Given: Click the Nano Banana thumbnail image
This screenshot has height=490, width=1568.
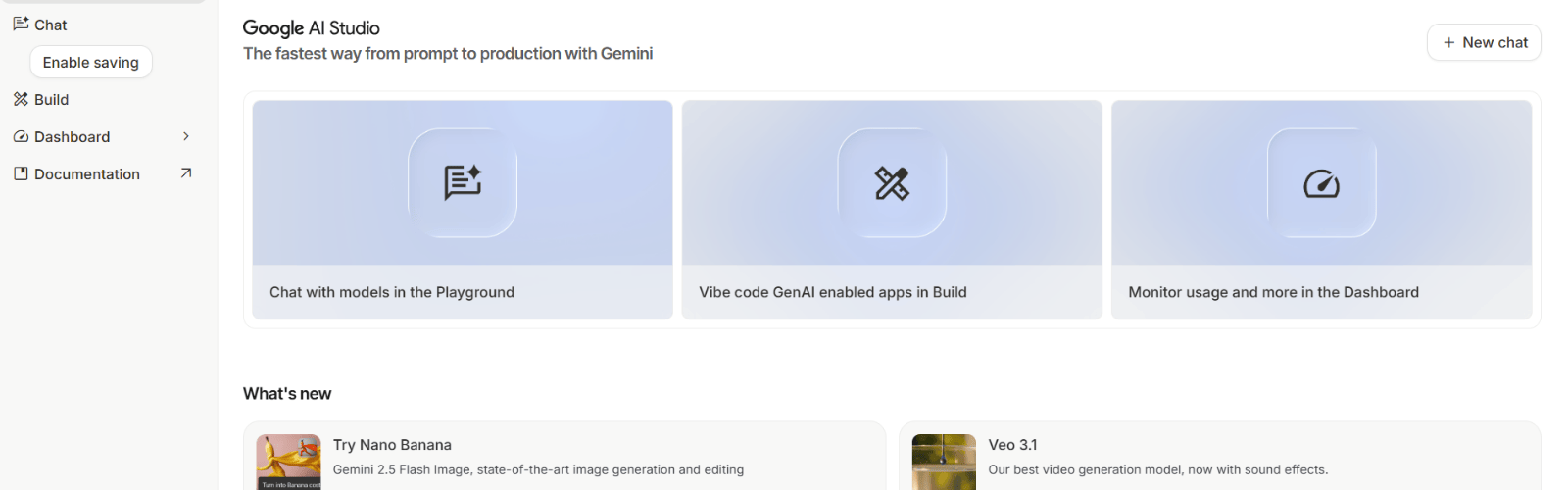Looking at the screenshot, I should (x=288, y=462).
